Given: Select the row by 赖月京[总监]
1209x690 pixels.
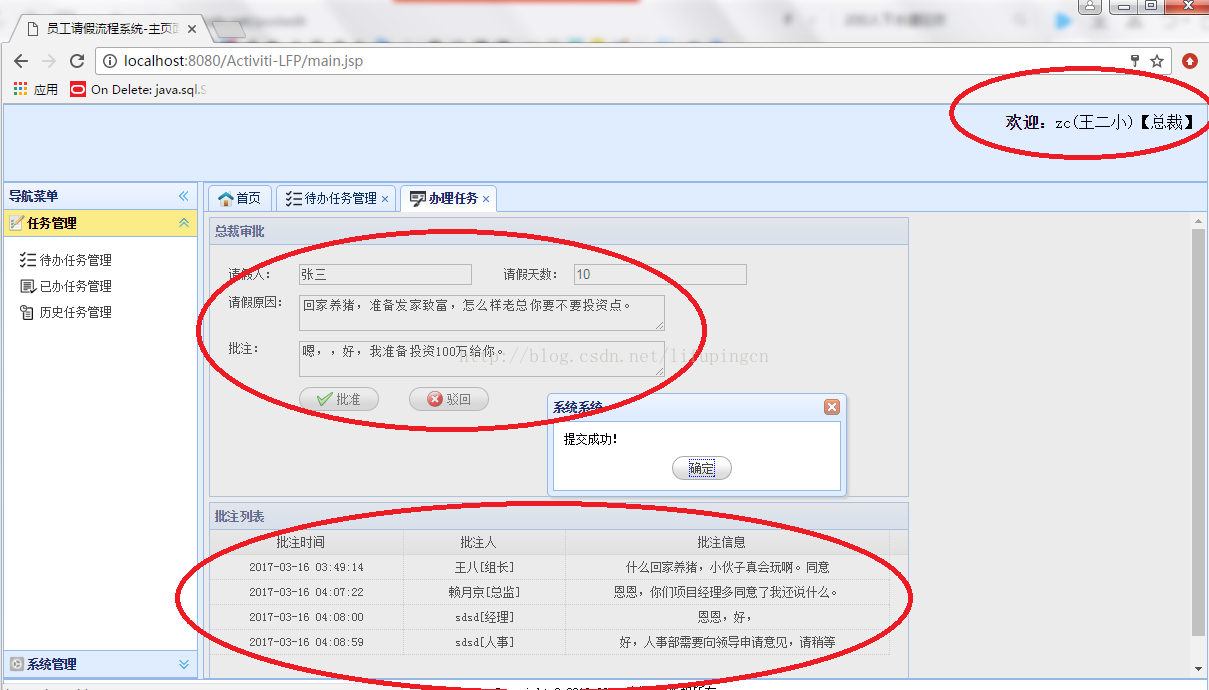Looking at the screenshot, I should pyautogui.click(x=549, y=592).
